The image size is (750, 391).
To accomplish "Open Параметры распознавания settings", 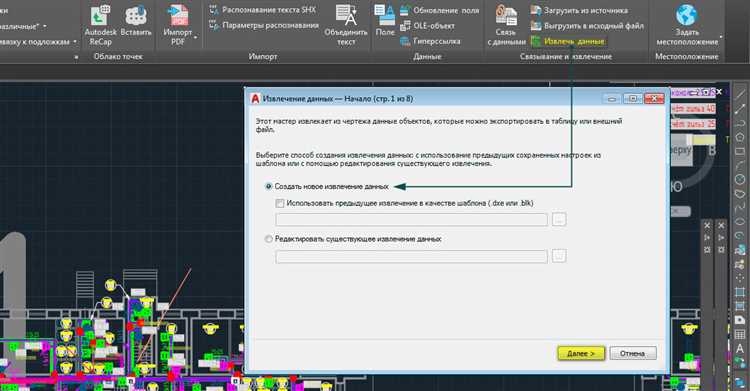I will coord(265,25).
